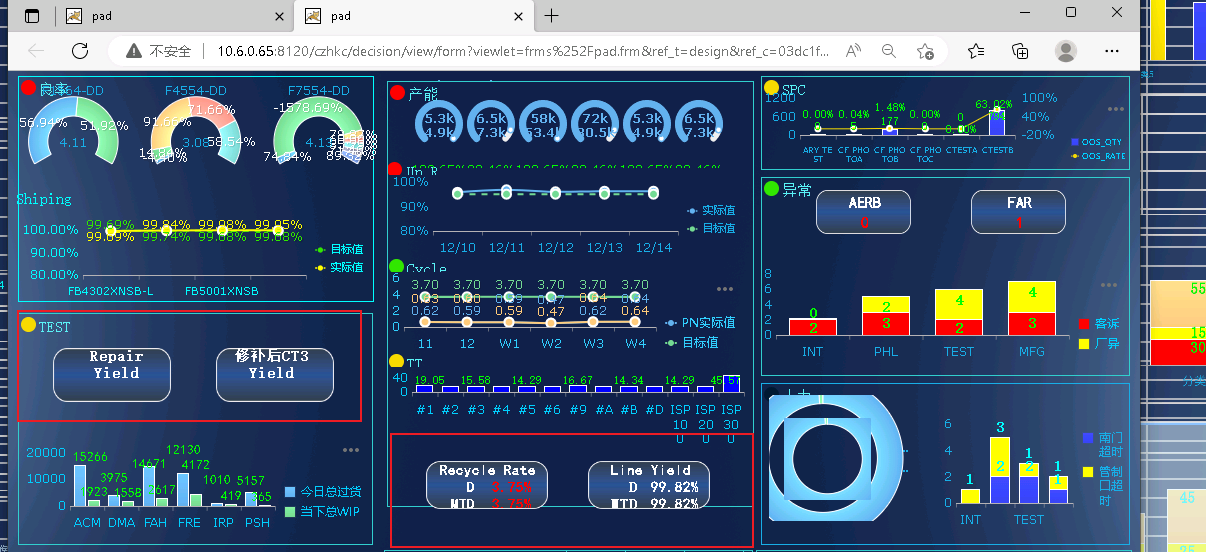Screen dimensions: 1206x552
Task: Click the read aloud icon in address bar
Action: click(853, 51)
